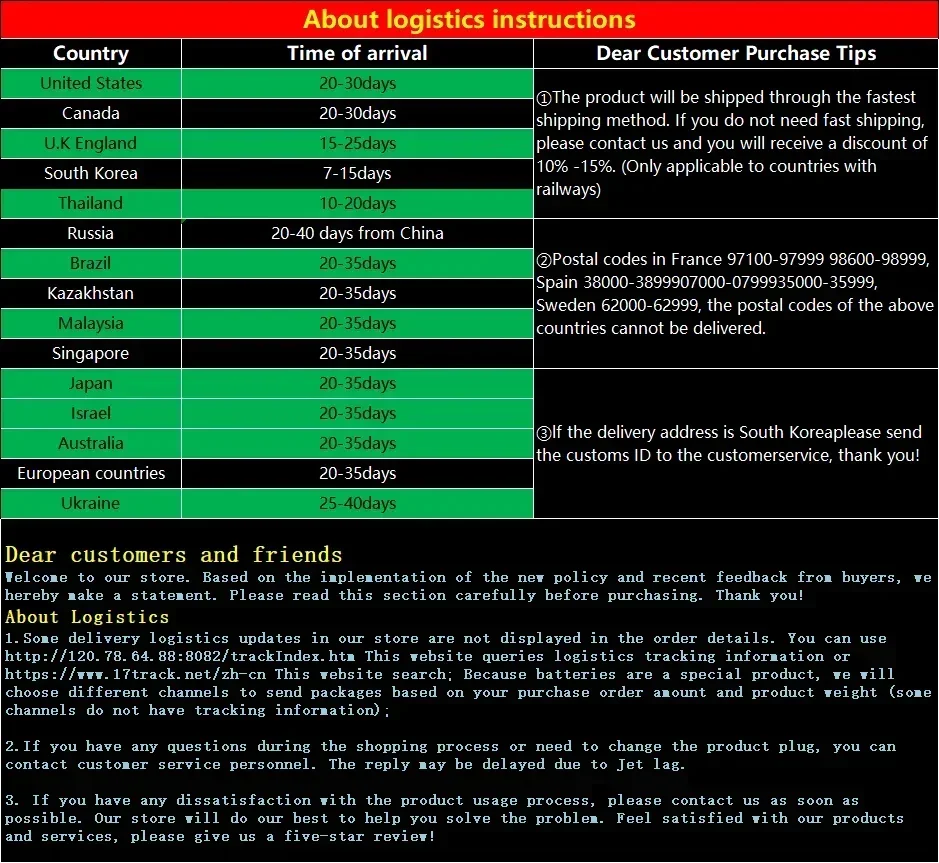
Task: Click Brazil's '20-35days' cell
Action: click(x=358, y=263)
